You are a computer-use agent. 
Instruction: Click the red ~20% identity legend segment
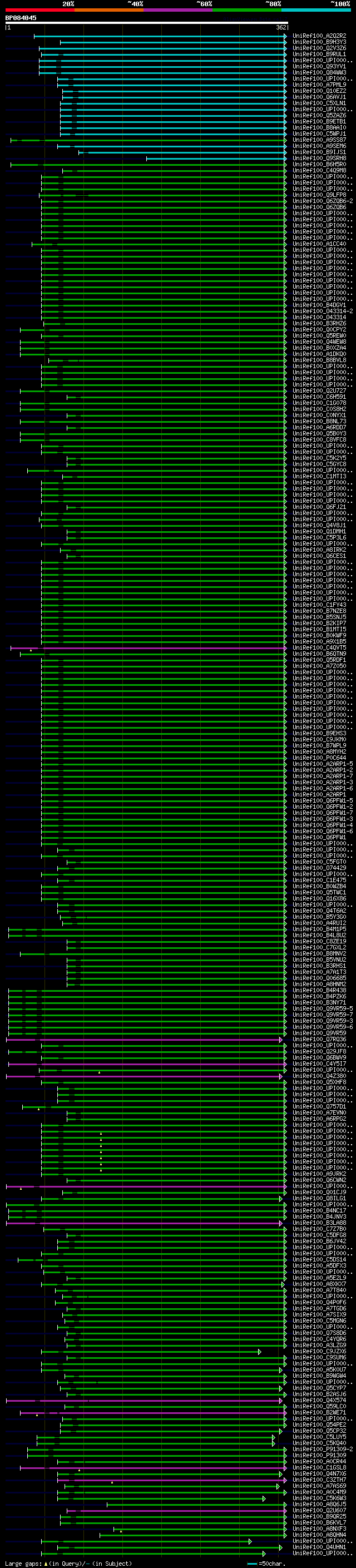coord(39,10)
